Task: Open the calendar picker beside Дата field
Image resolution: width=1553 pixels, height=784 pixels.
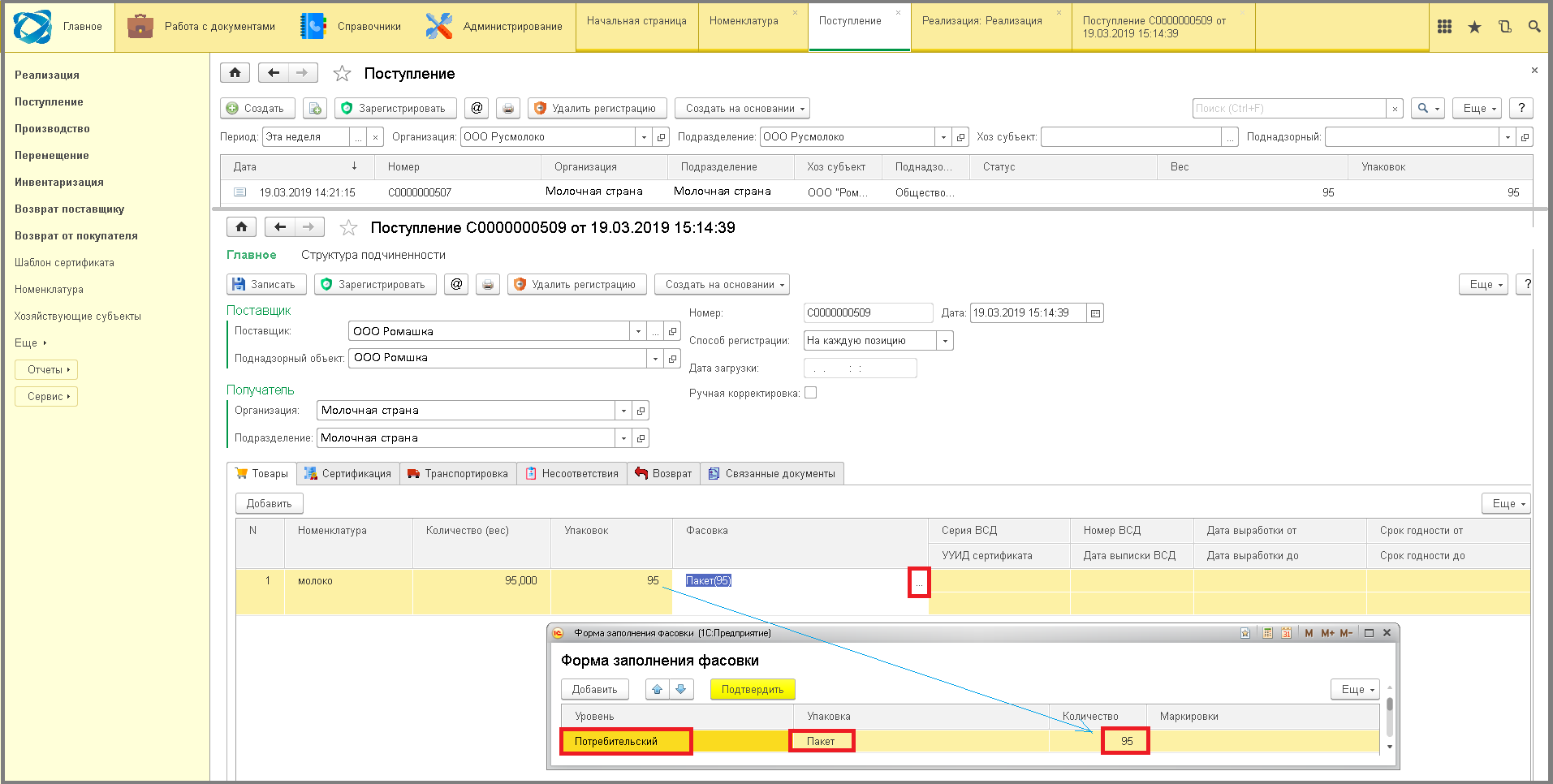Action: 1095,313
